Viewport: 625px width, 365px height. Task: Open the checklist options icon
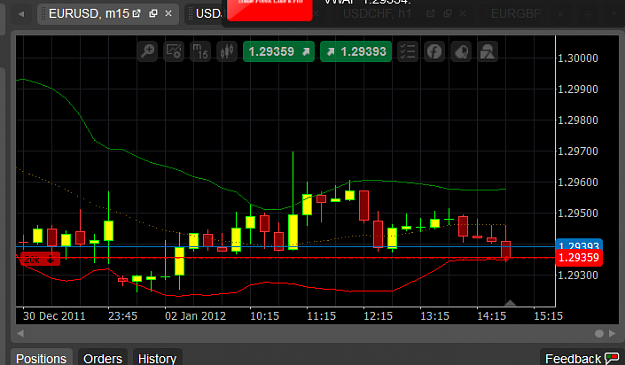(x=408, y=51)
